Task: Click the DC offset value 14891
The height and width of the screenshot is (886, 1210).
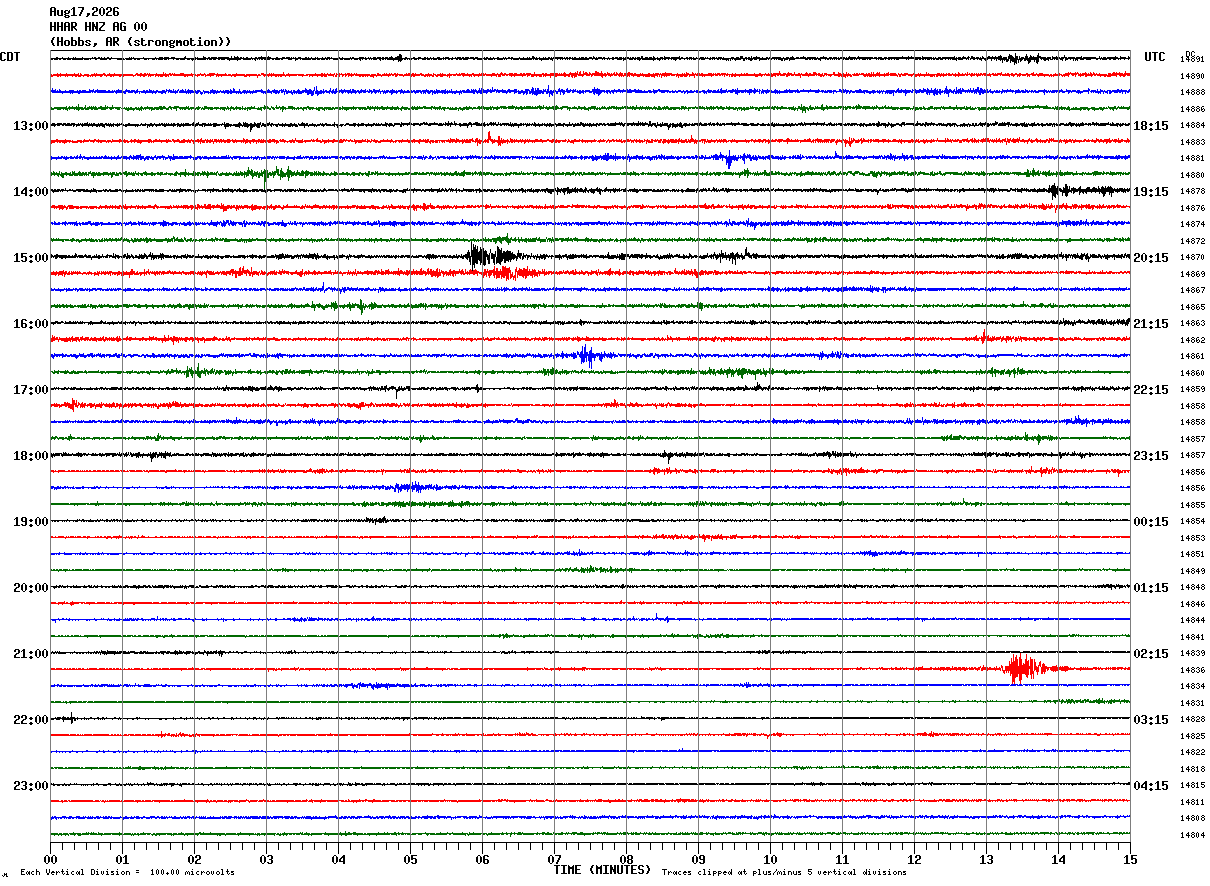Action: (x=1192, y=59)
